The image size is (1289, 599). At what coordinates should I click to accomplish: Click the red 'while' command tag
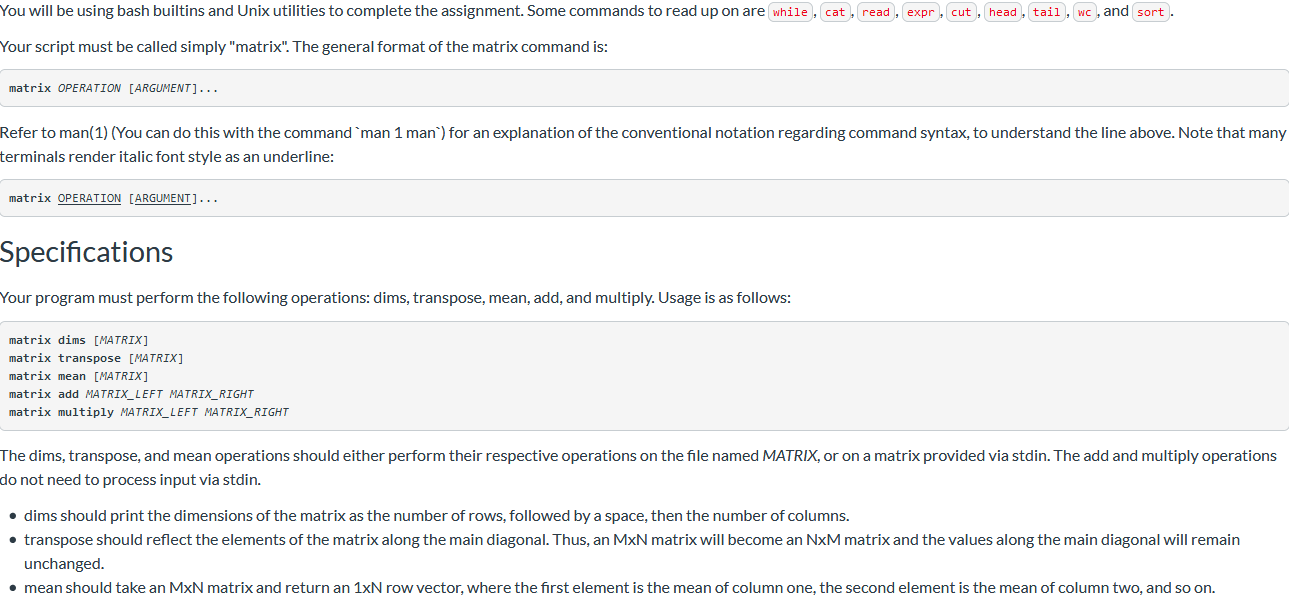790,12
